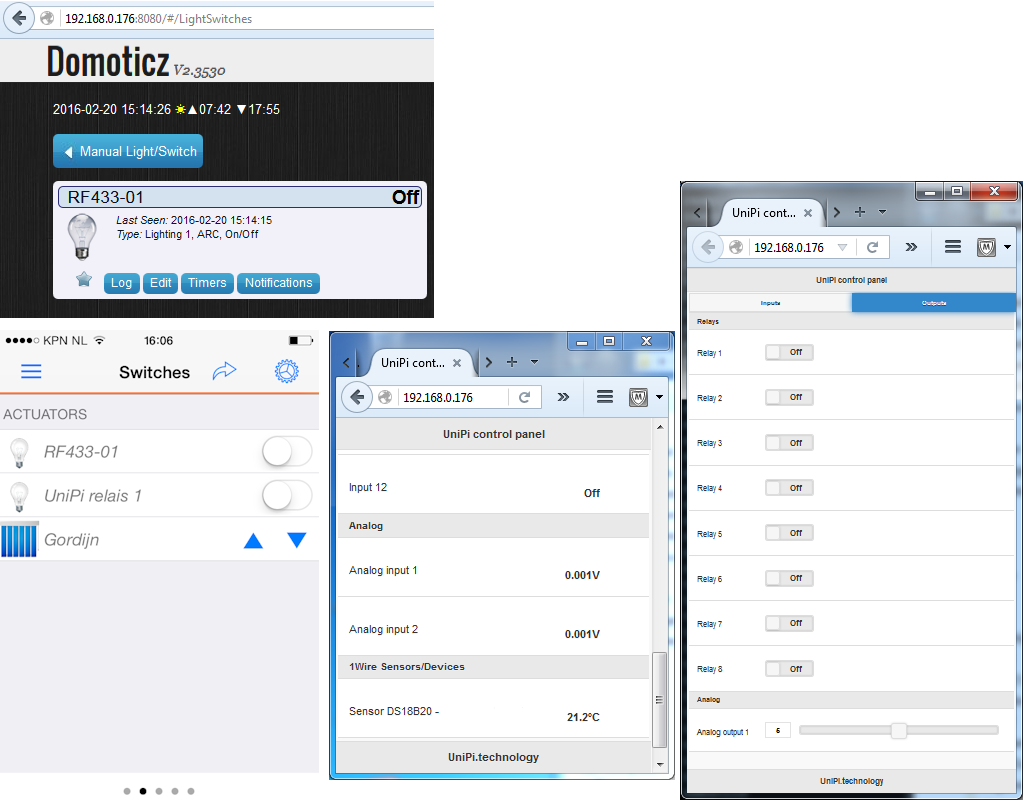Click the shield extension icon in the small UniPi window
1024x800 pixels.
pos(638,397)
